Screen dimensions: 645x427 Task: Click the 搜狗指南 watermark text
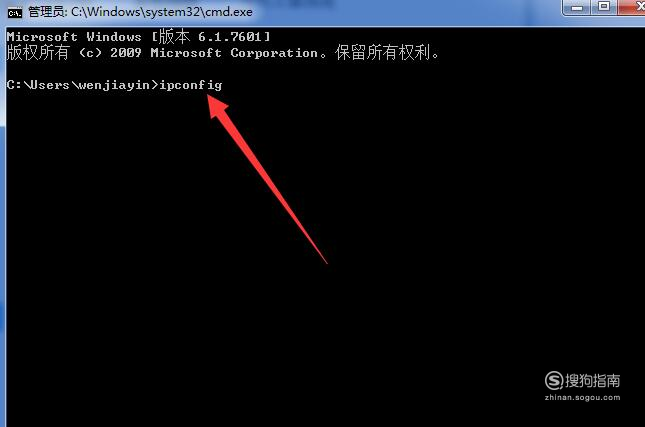(x=592, y=380)
